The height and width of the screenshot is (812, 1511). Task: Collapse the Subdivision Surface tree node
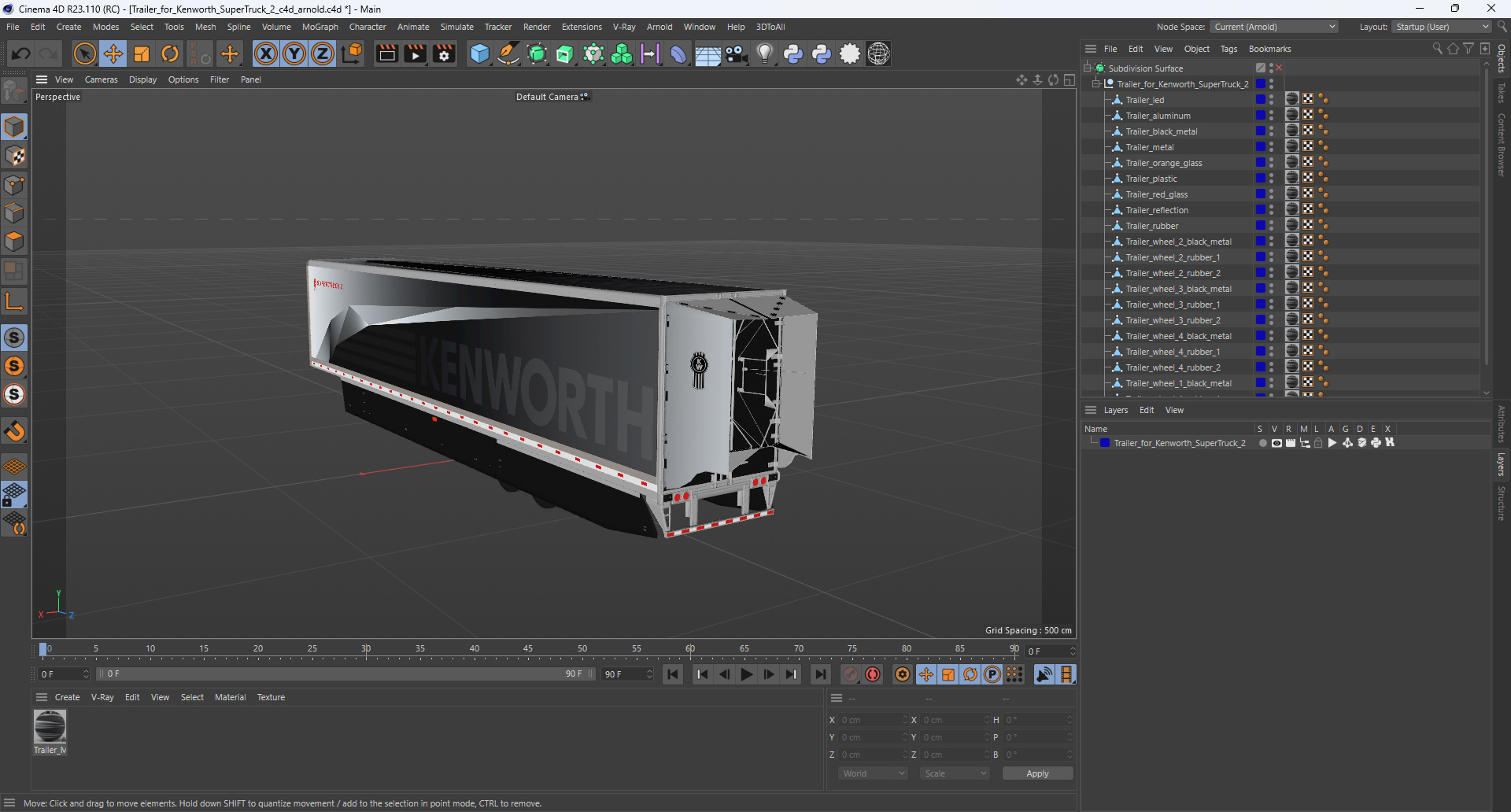click(x=1088, y=68)
